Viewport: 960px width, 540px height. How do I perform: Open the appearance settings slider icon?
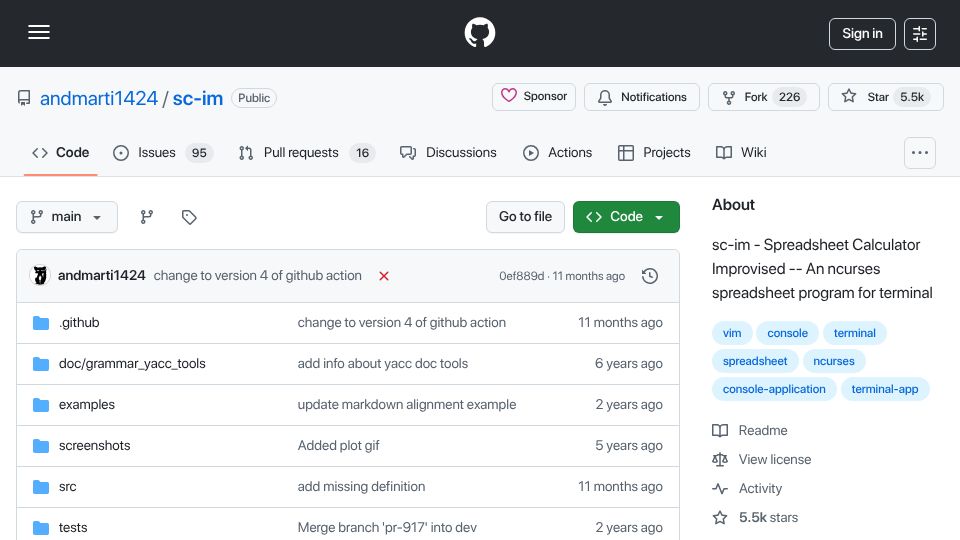pos(920,34)
